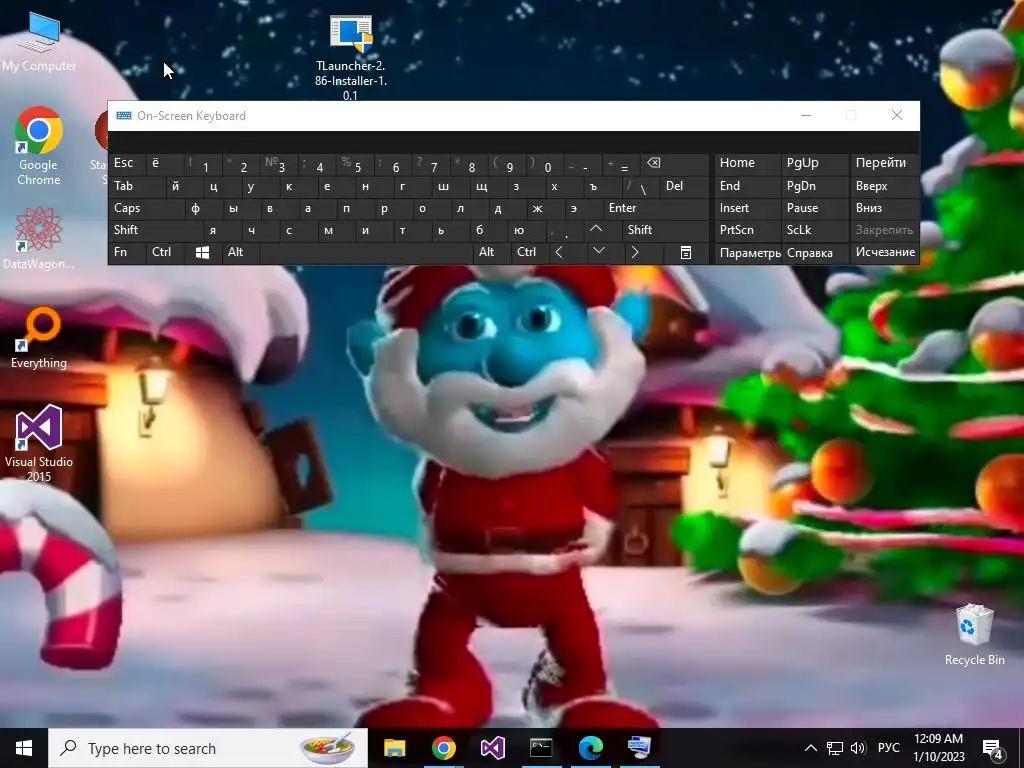Viewport: 1024px width, 768px height.
Task: Open the volume control in system tray
Action: click(x=858, y=748)
